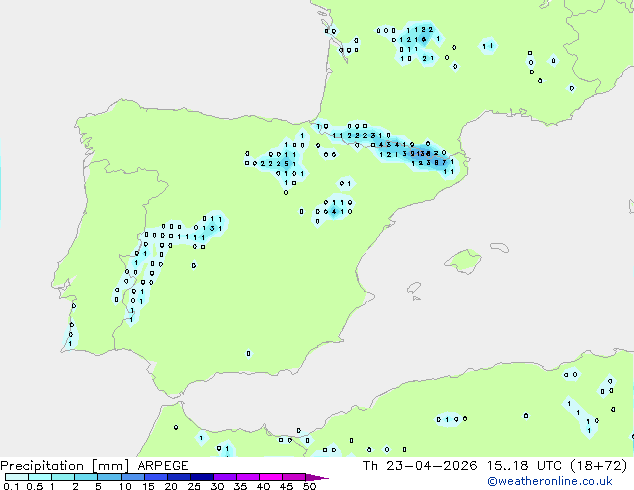Click the above-50 mm legend arrow tip
Image resolution: width=634 pixels, height=490 pixels.
click(x=317, y=477)
